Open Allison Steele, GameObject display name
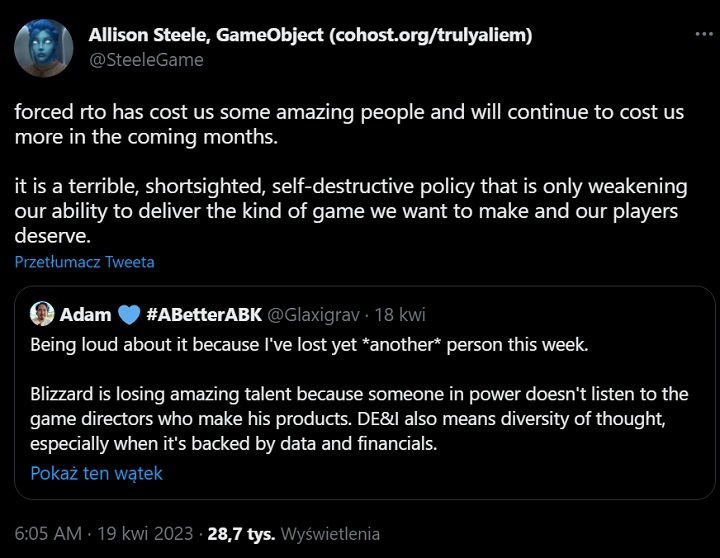 click(310, 36)
